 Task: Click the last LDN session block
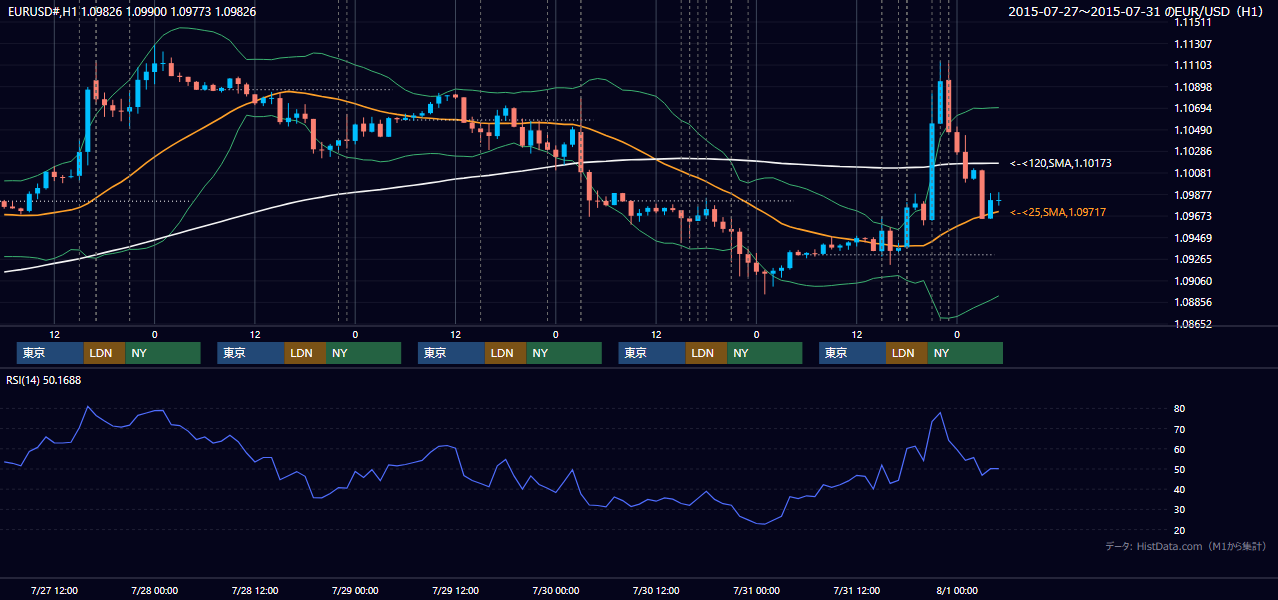[x=907, y=353]
